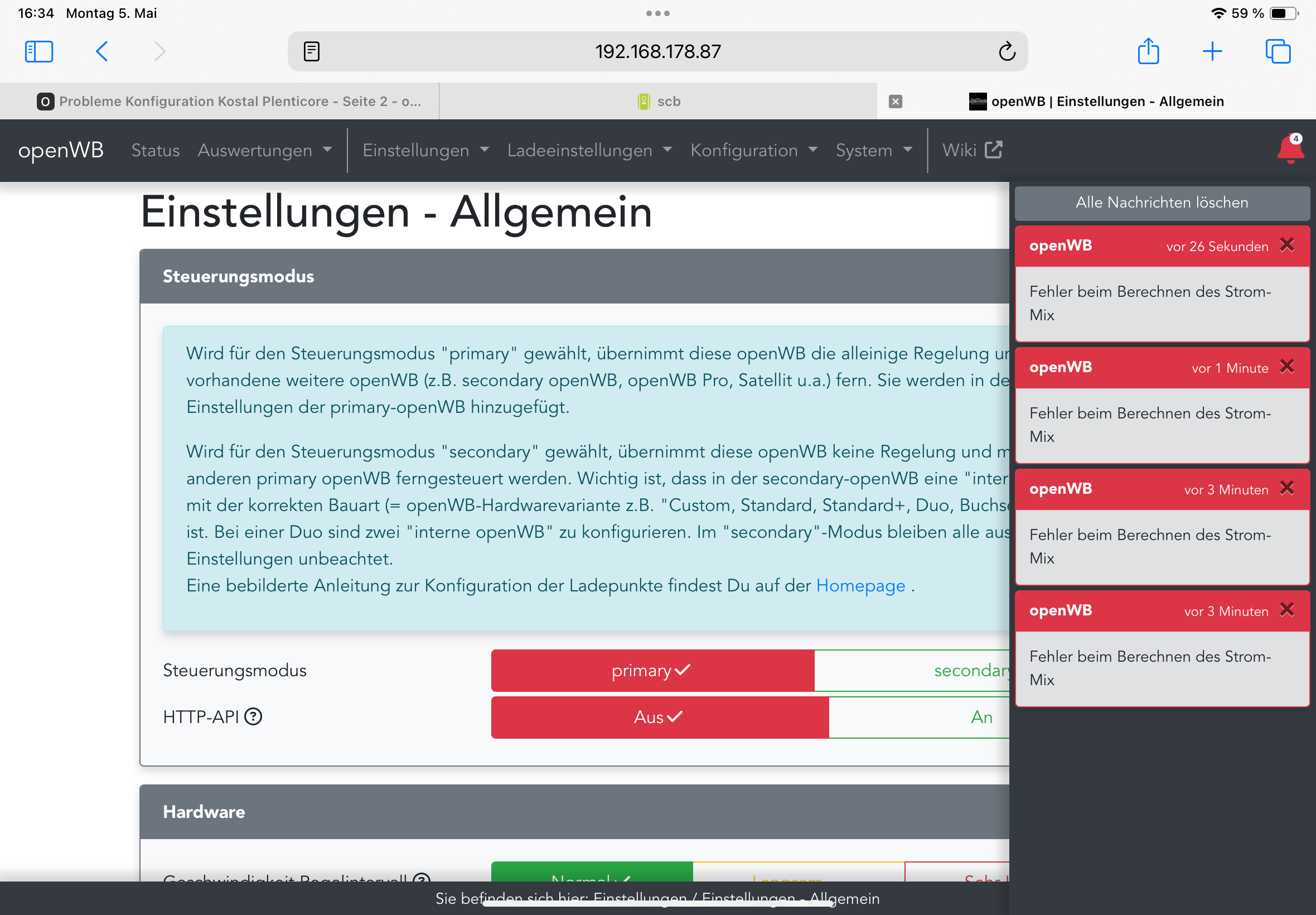The image size is (1316, 915).
Task: Click HTTP-API help question mark icon
Action: point(253,716)
